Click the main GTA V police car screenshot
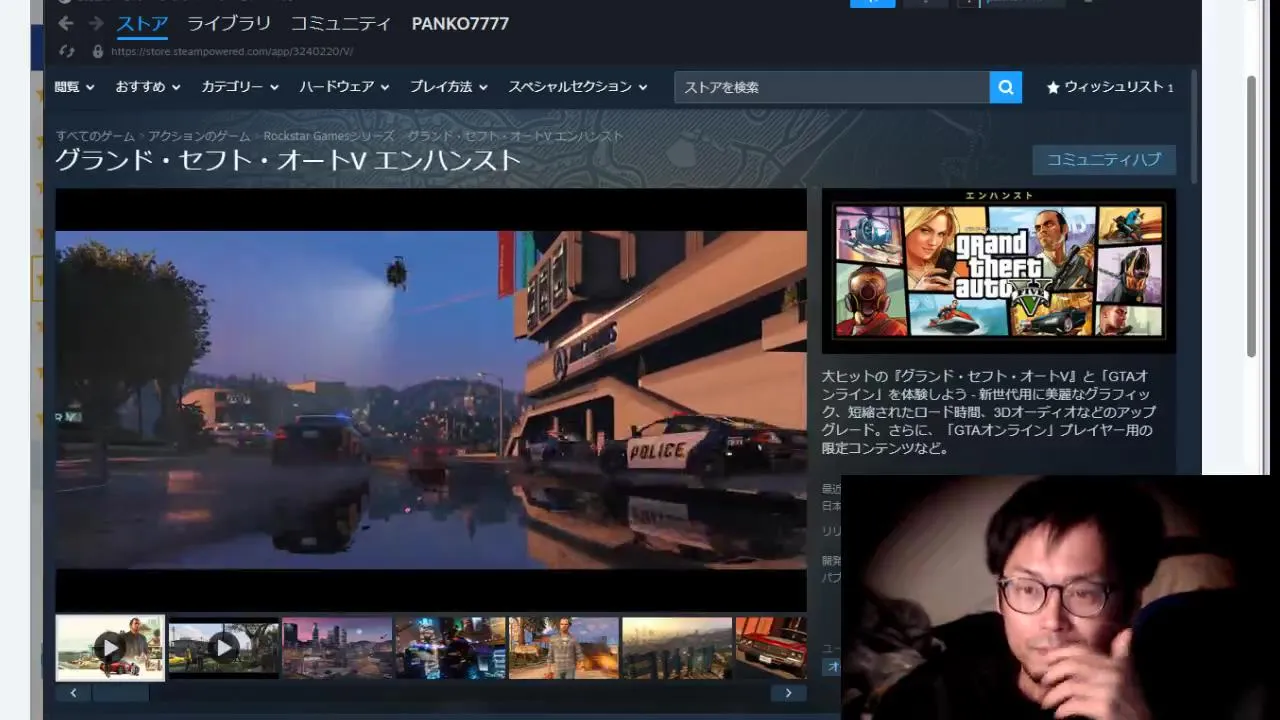The height and width of the screenshot is (720, 1280). coord(431,400)
